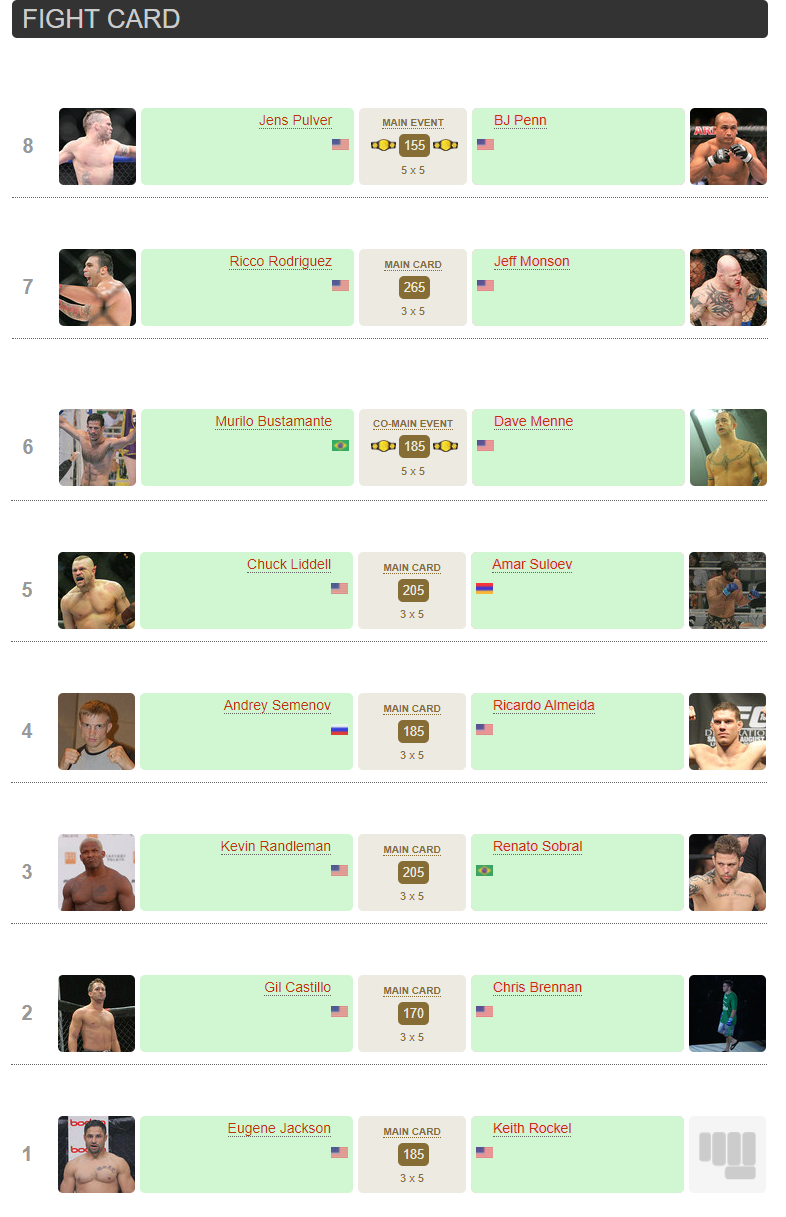
Task: Click the Brazil flag under Murilo Bustamante
Action: 340,445
